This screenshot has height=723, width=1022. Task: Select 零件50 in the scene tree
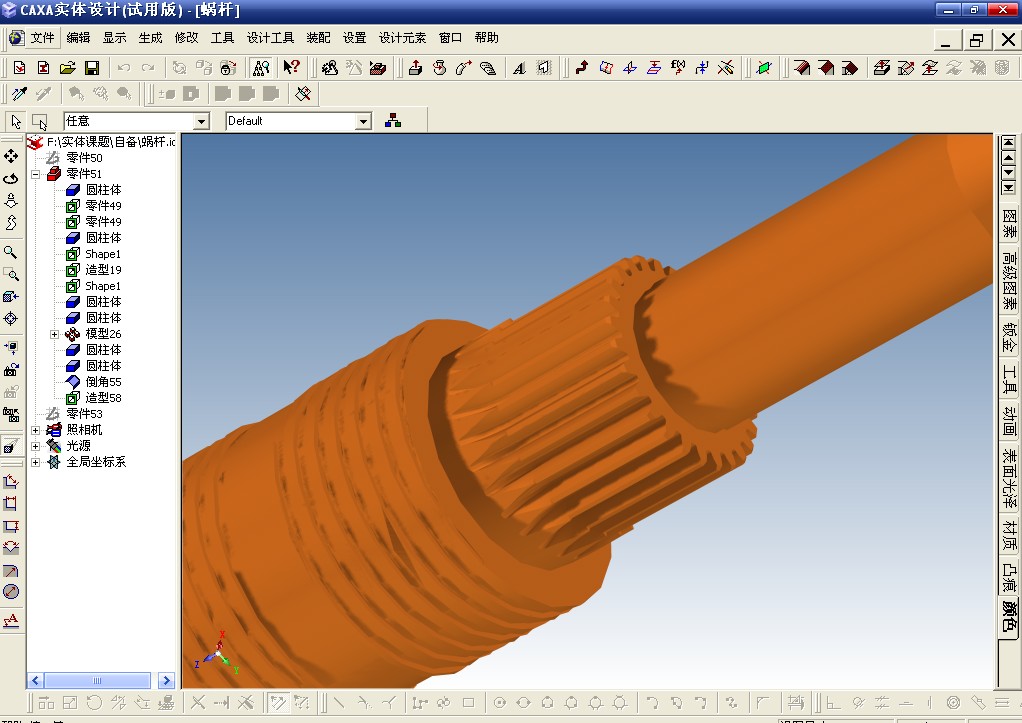point(84,158)
